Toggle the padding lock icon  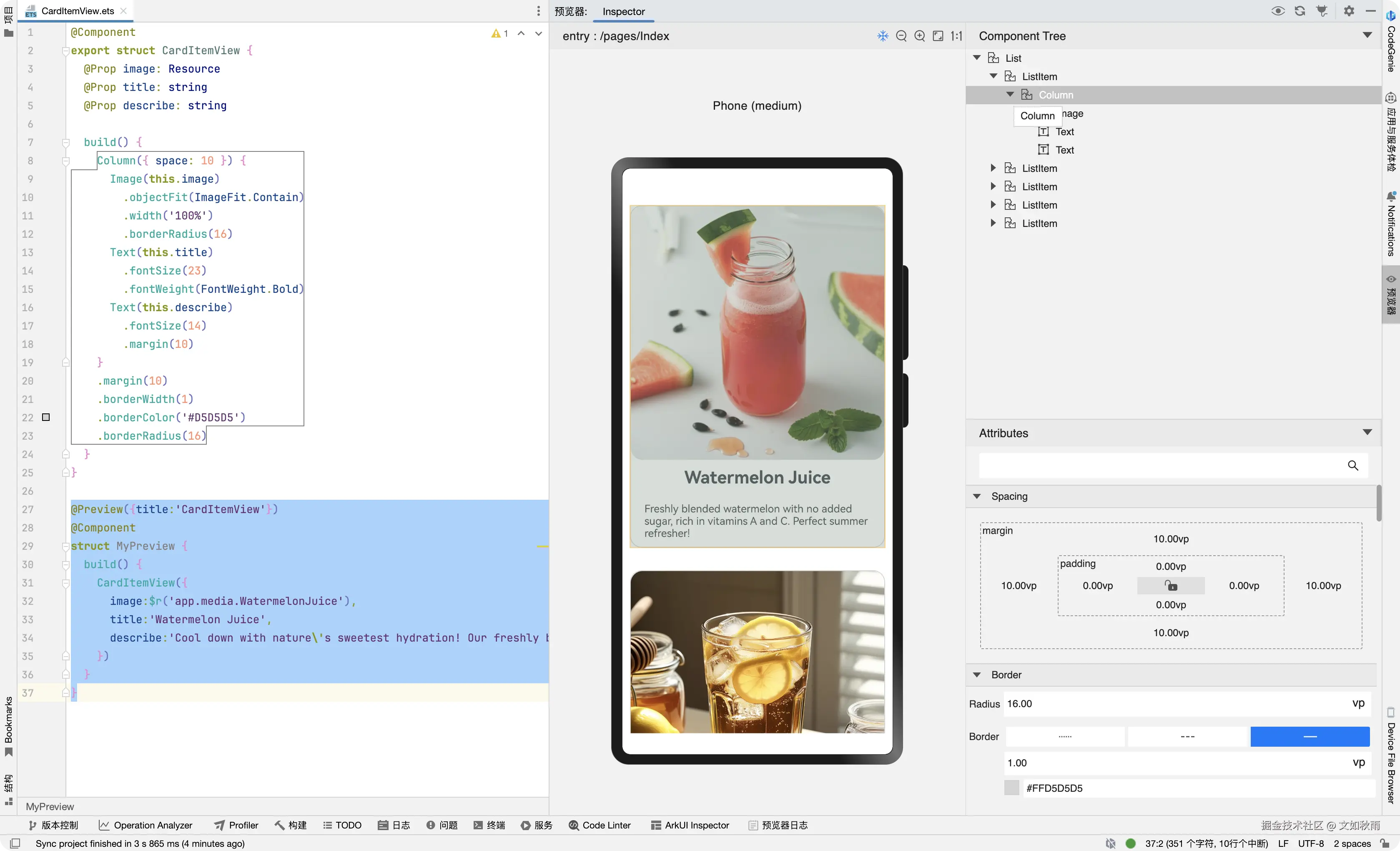tap(1170, 586)
